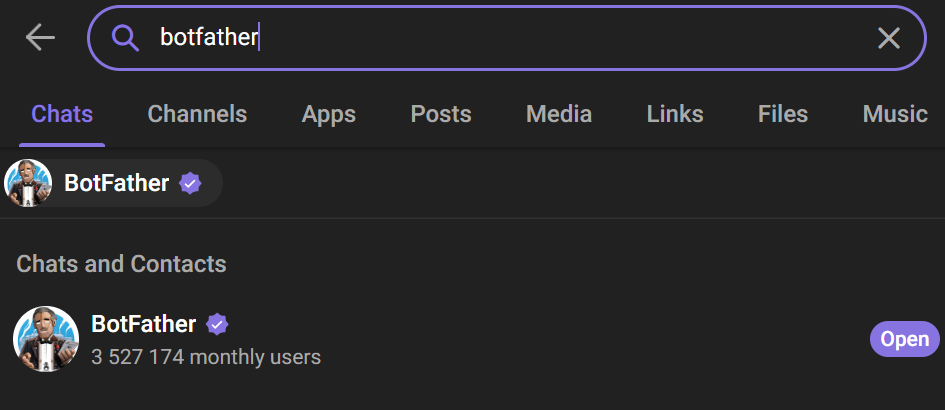Show the Media tab
945x410 pixels.
(559, 114)
